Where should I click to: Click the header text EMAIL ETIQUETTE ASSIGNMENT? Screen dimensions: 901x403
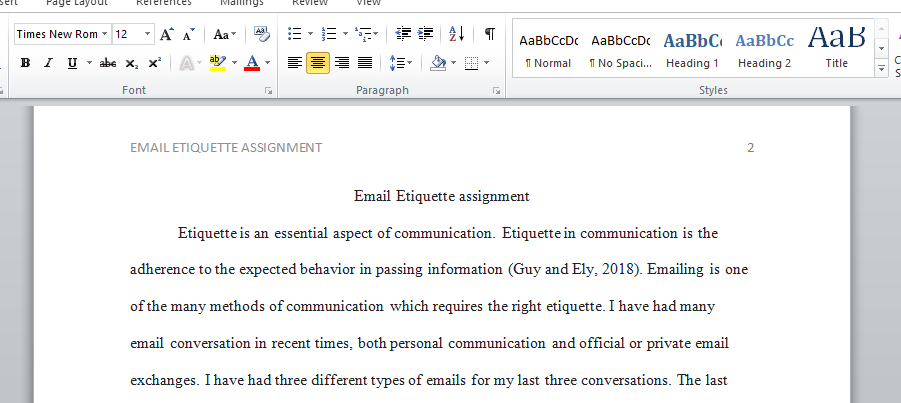(x=226, y=148)
